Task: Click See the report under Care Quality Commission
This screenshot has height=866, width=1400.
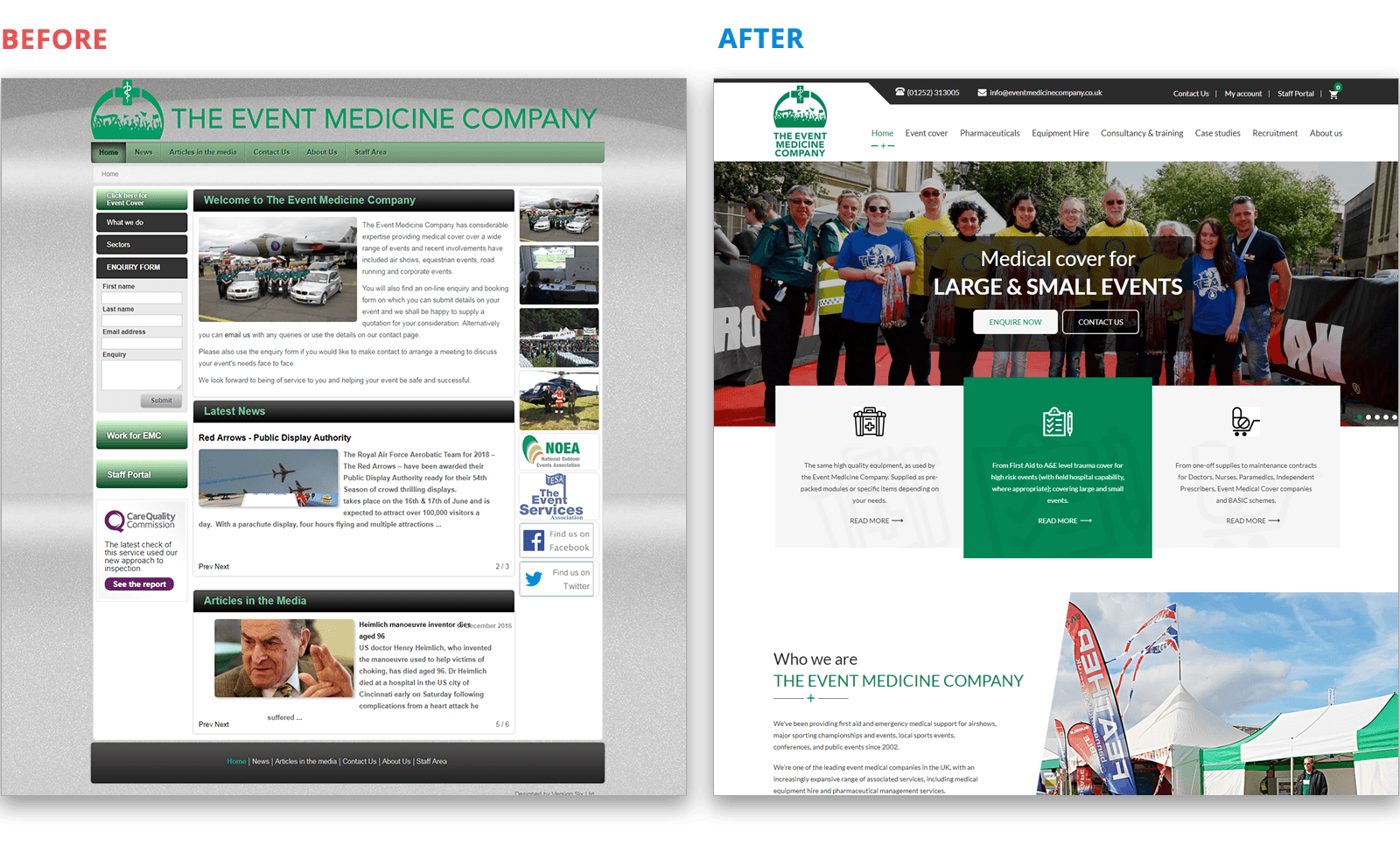Action: 138,583
